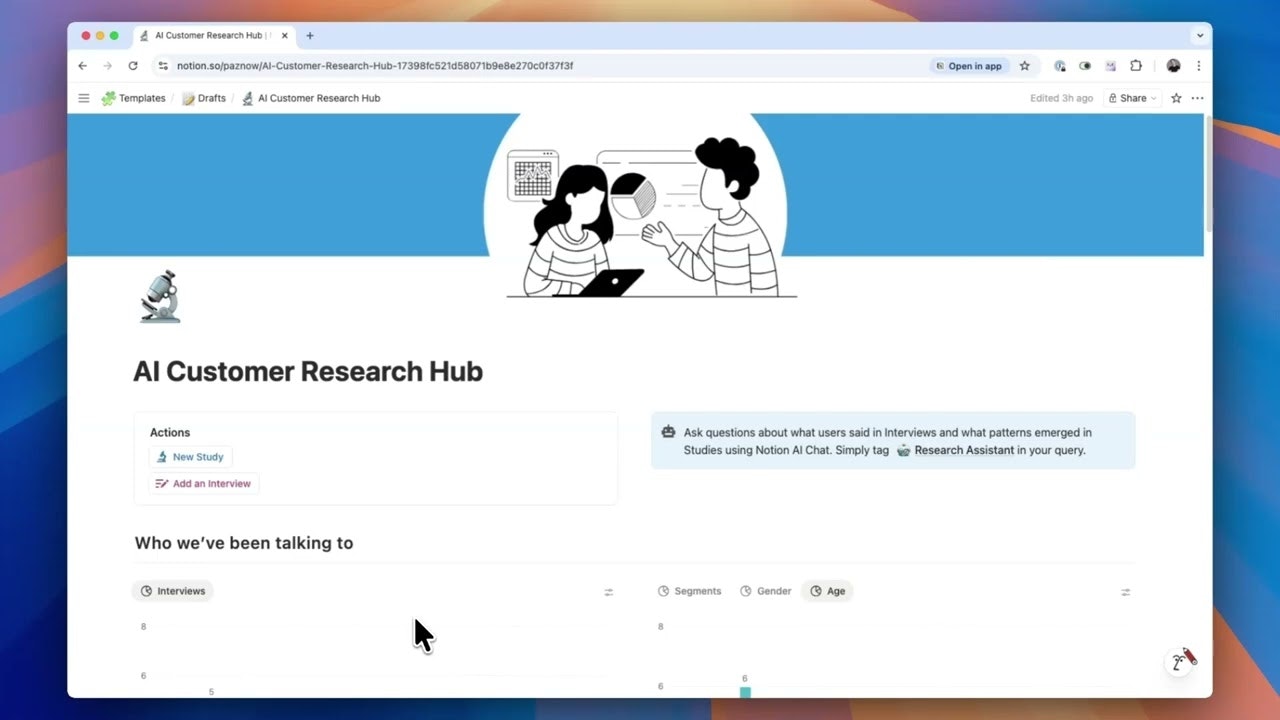1280x720 pixels.
Task: Open the Interviews chart filter settings icon
Action: click(x=609, y=591)
